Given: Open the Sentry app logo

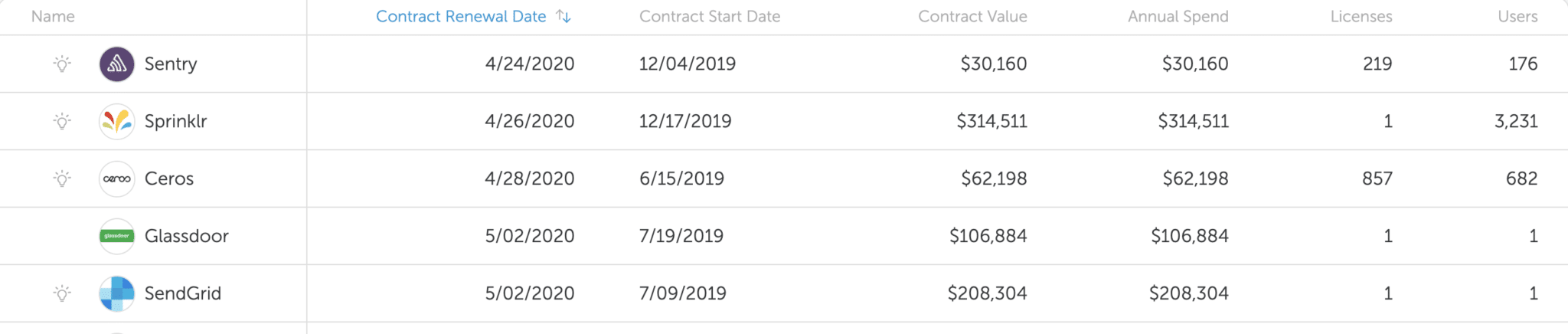Looking at the screenshot, I should (117, 64).
